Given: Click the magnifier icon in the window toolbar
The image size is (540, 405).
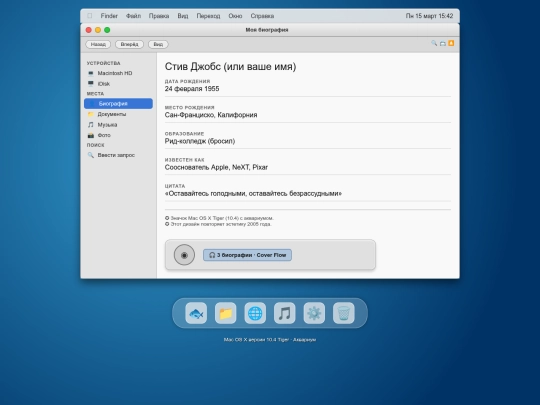Looking at the screenshot, I should (x=434, y=43).
